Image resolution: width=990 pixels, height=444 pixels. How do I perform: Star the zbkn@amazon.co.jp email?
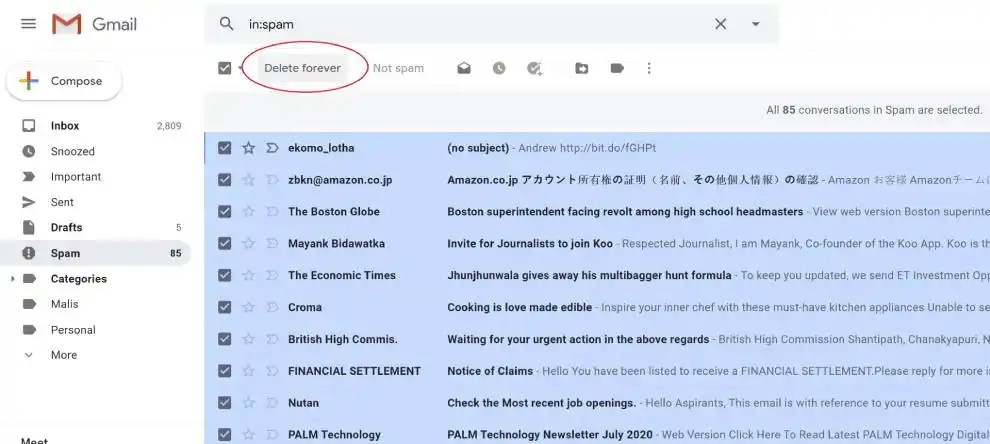pyautogui.click(x=249, y=180)
